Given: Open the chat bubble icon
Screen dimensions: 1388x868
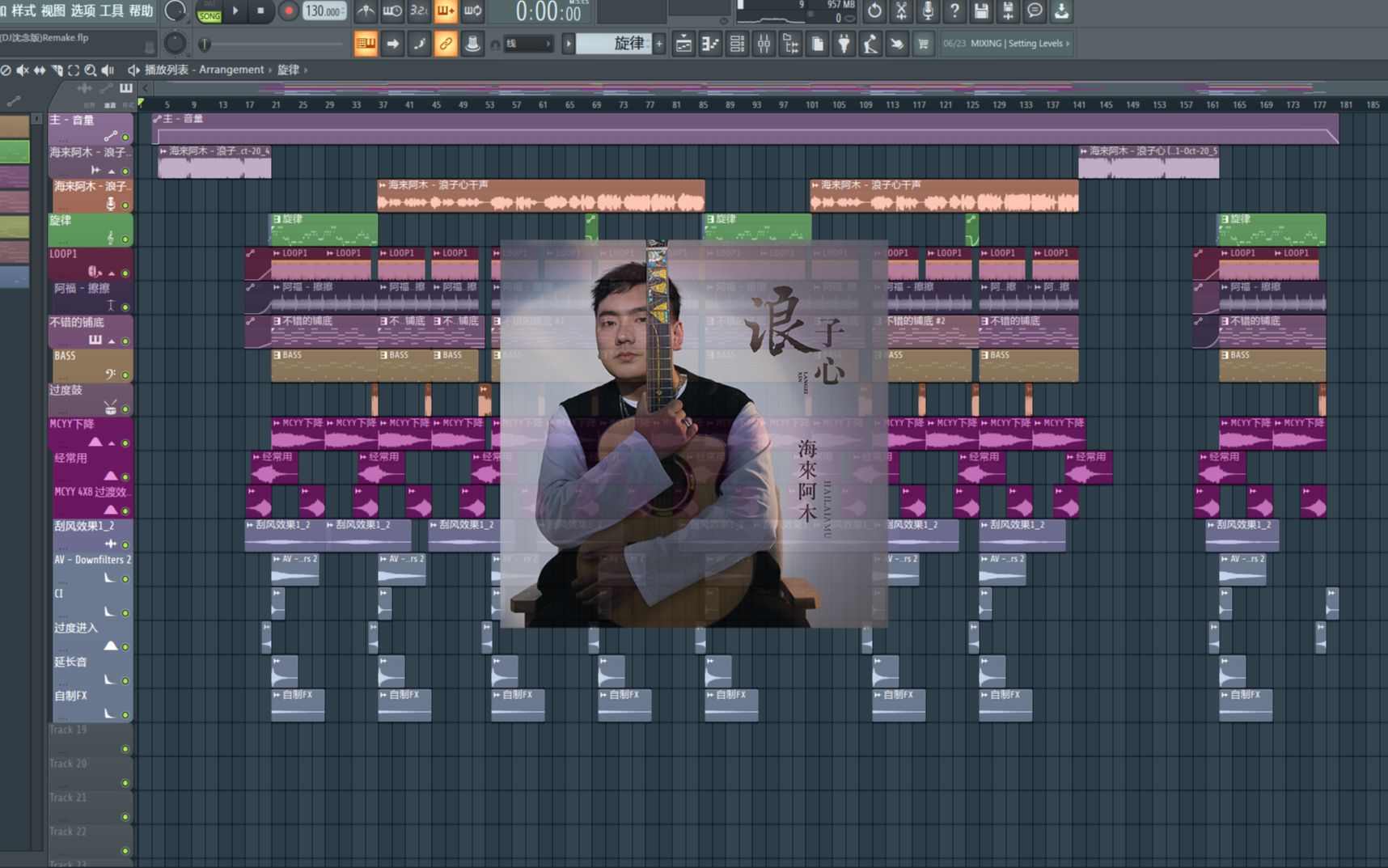Looking at the screenshot, I should click(x=1035, y=11).
